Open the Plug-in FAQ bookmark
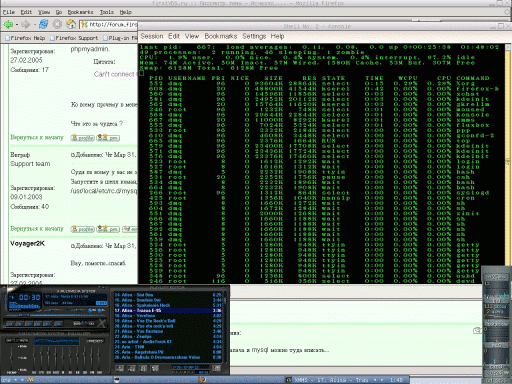The height and width of the screenshot is (384, 512). tap(120, 38)
